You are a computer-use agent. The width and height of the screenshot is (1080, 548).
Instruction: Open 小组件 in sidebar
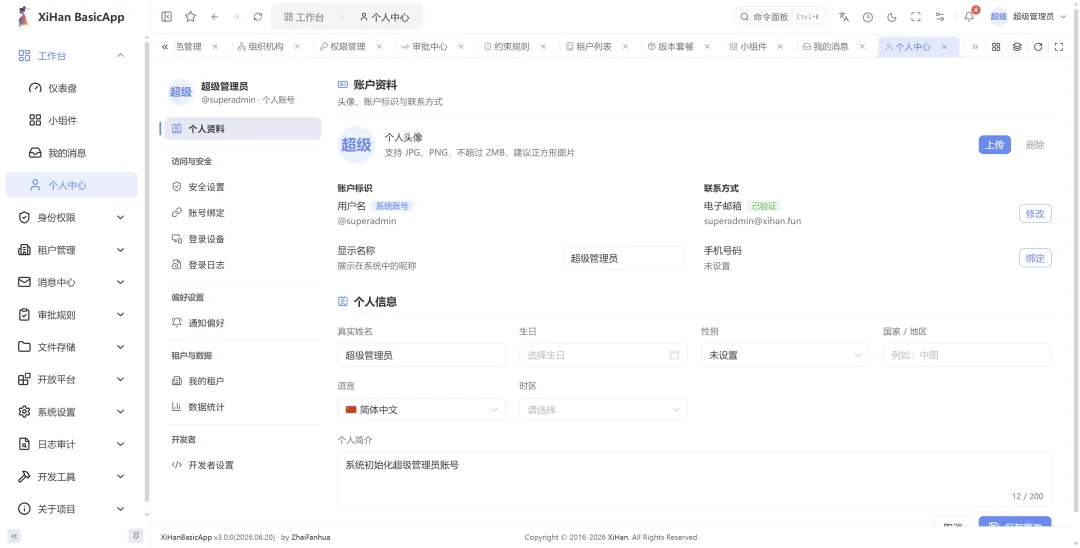coord(72,120)
